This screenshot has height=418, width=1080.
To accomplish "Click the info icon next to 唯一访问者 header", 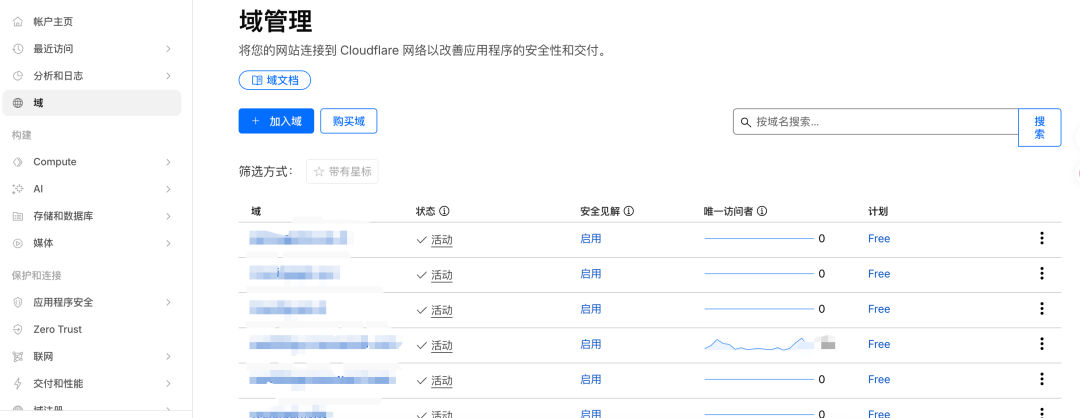I will pos(762,211).
